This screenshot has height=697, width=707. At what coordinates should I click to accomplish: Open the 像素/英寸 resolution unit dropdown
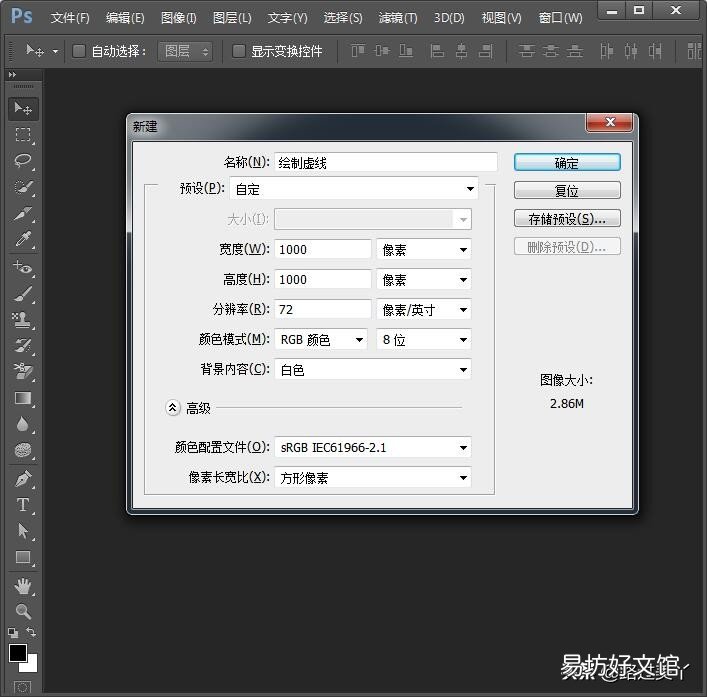[423, 310]
